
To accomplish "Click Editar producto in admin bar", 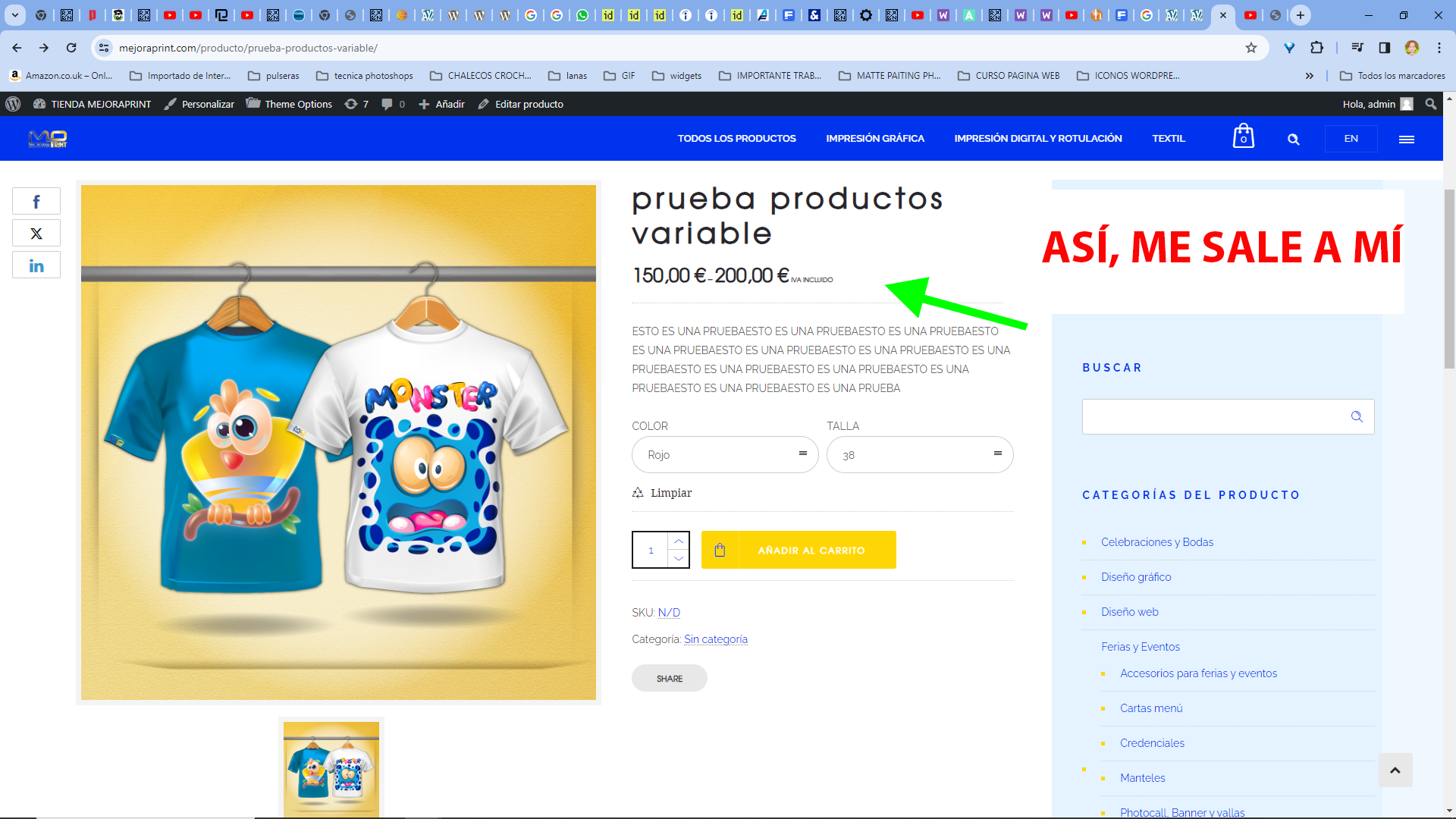I will (521, 104).
